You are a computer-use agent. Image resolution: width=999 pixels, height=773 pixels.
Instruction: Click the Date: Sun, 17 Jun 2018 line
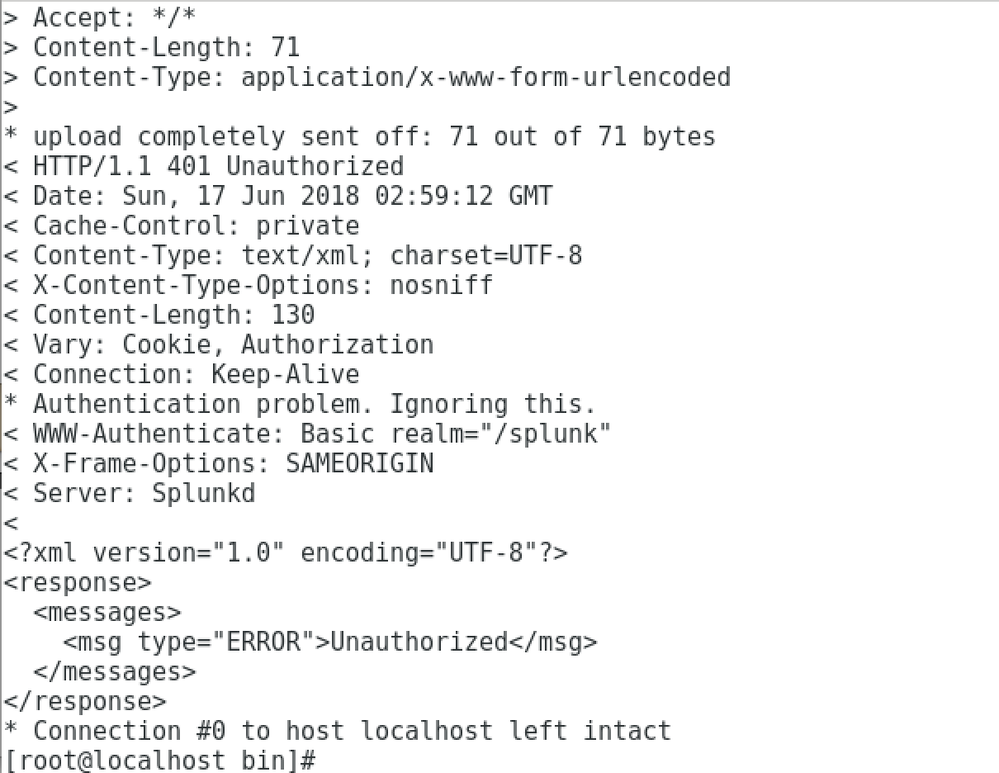point(278,196)
